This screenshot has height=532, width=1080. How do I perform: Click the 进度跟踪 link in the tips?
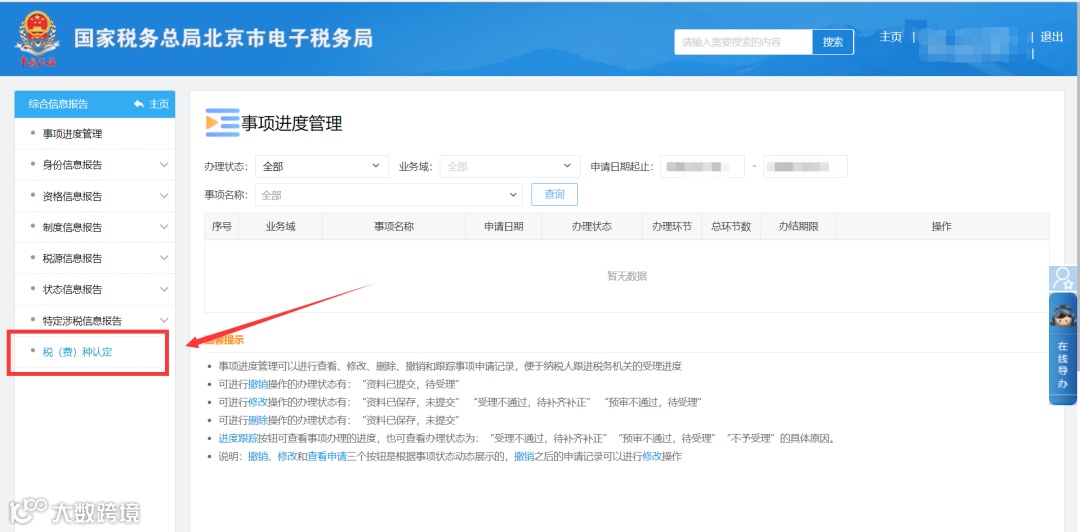point(238,438)
